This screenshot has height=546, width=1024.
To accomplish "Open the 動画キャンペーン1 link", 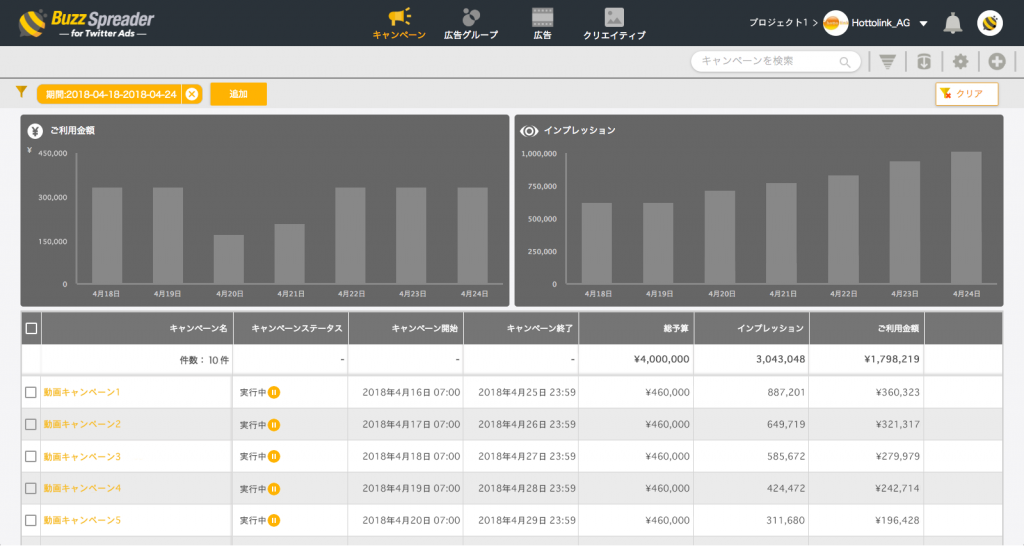I will point(82,393).
